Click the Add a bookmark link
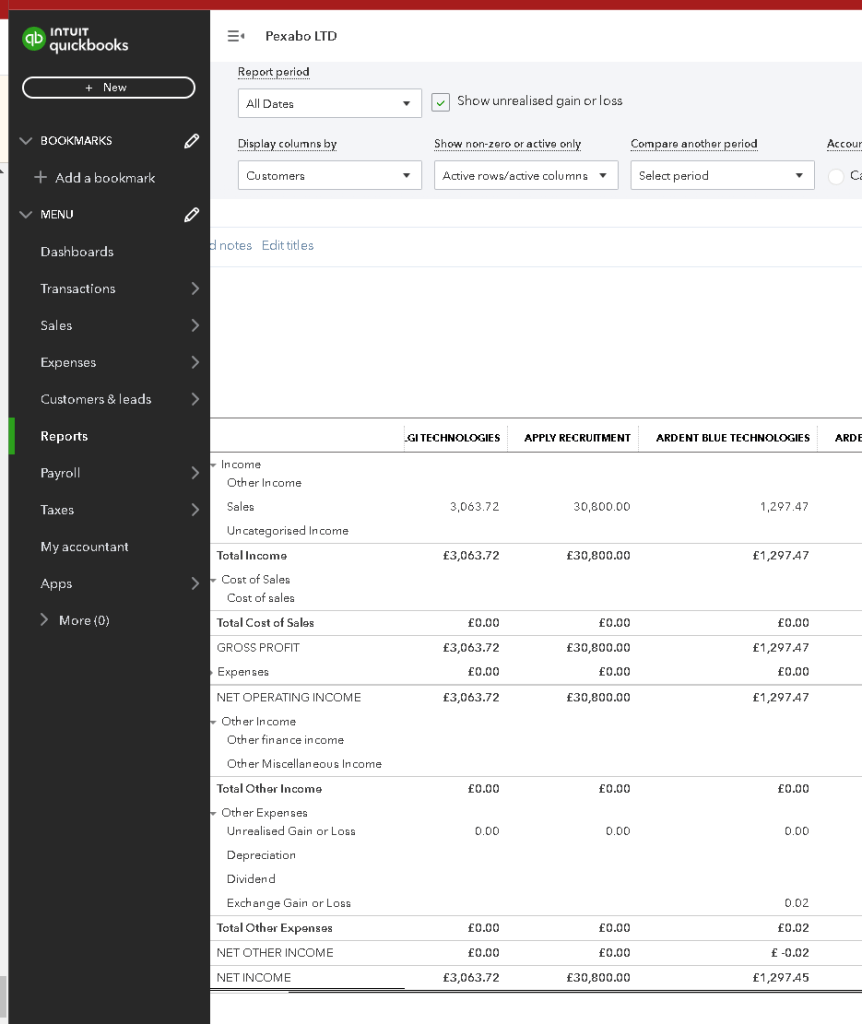Screen dimensions: 862x1024 (105, 178)
